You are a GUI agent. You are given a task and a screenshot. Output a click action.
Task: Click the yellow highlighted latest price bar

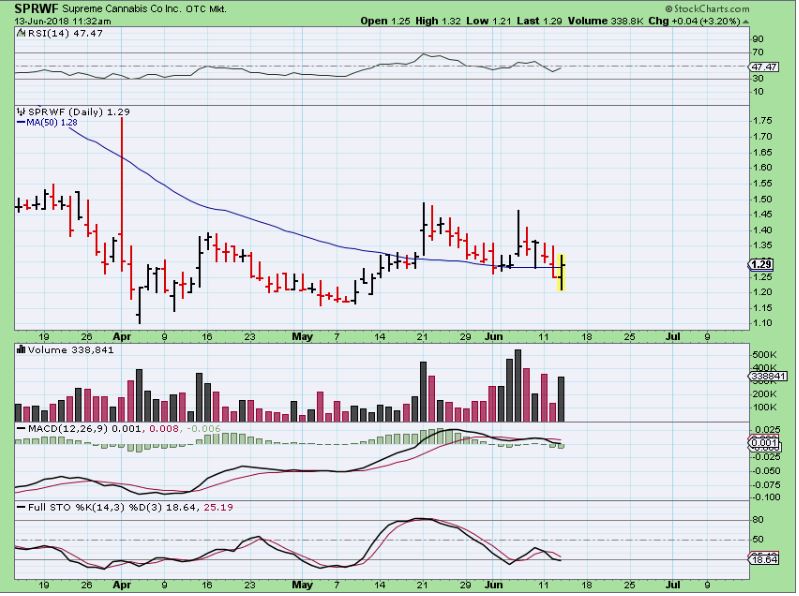pos(562,273)
